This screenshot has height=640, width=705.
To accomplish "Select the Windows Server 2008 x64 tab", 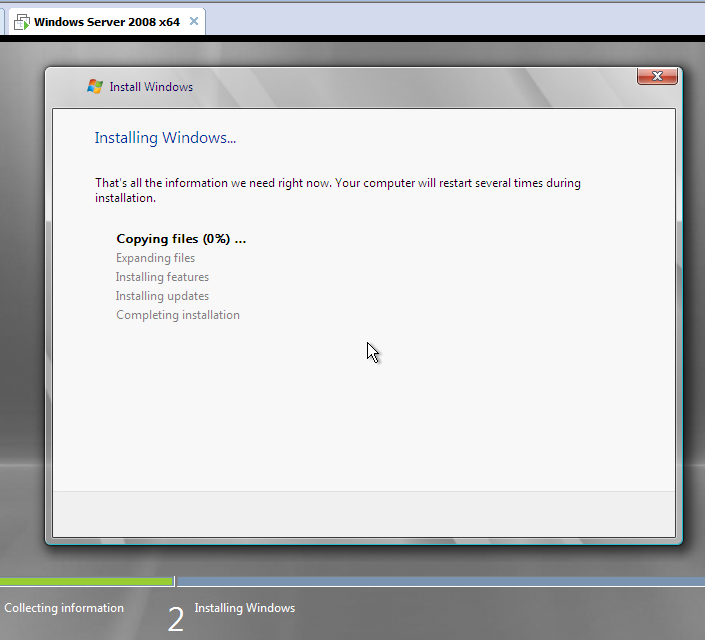I will click(107, 22).
